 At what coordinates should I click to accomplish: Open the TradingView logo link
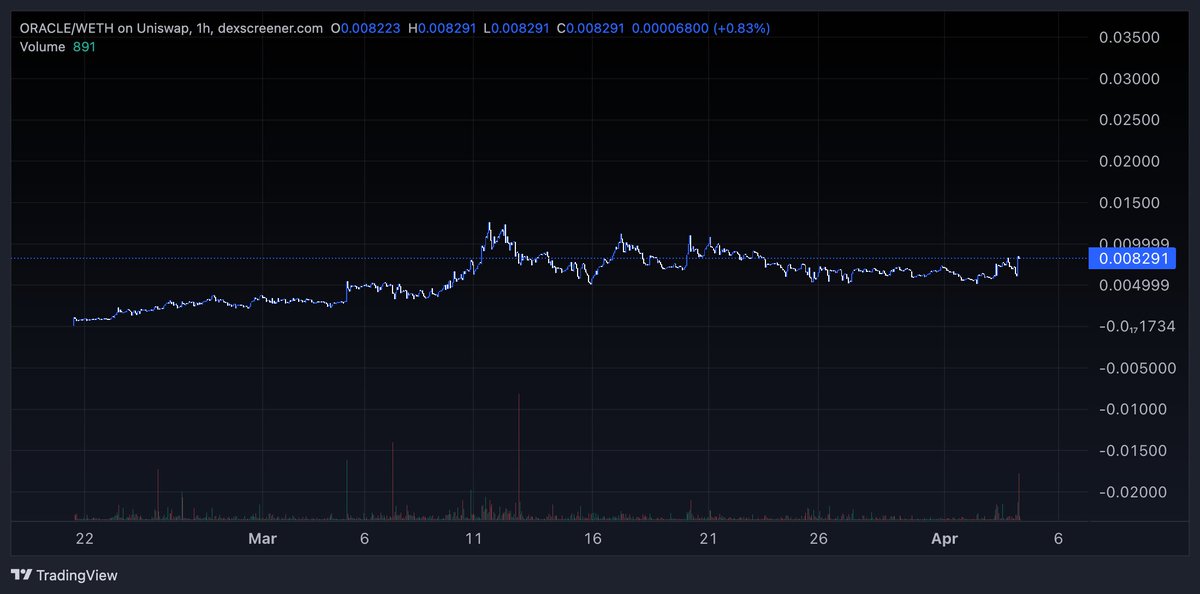(64, 575)
